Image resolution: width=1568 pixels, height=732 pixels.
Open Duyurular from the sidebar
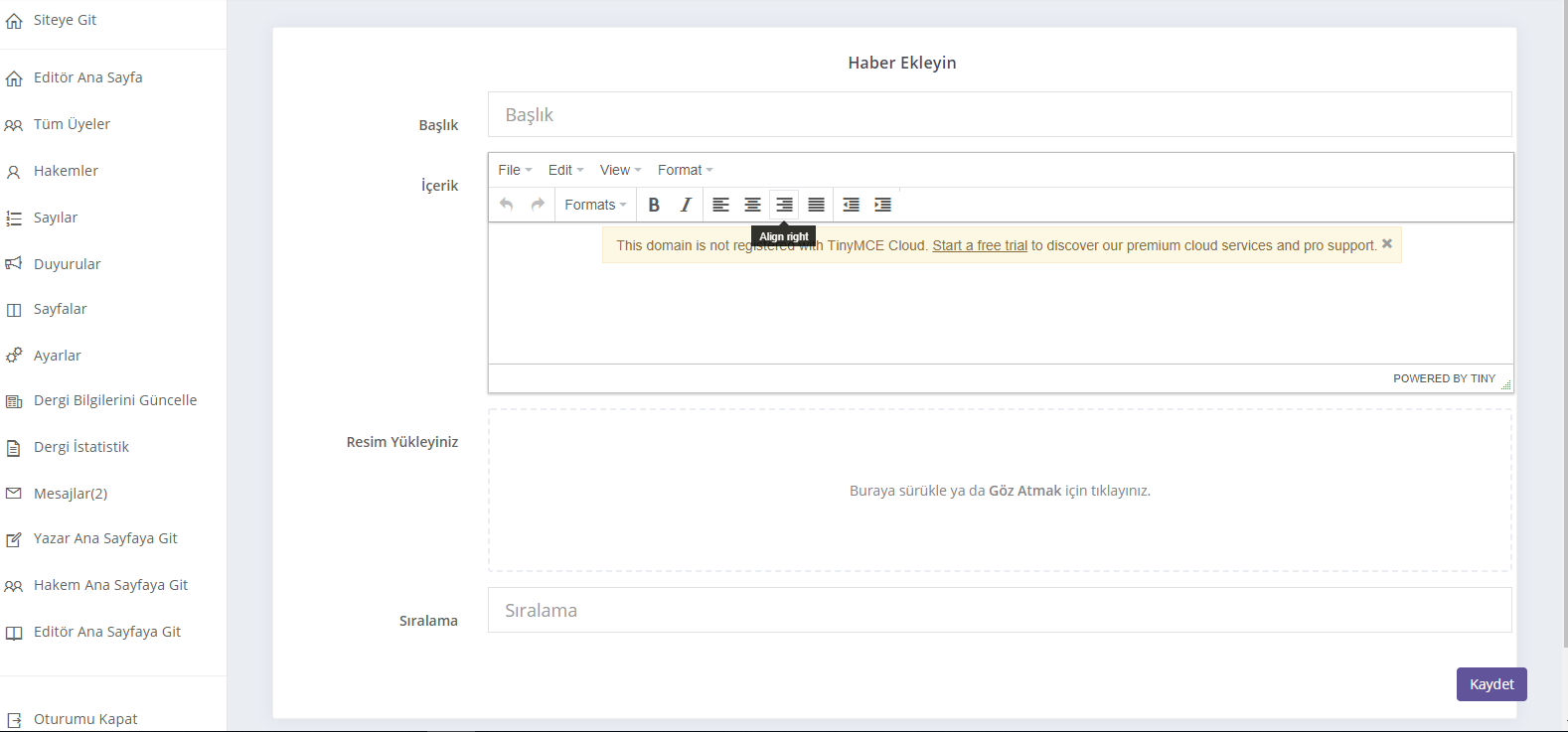pos(68,264)
